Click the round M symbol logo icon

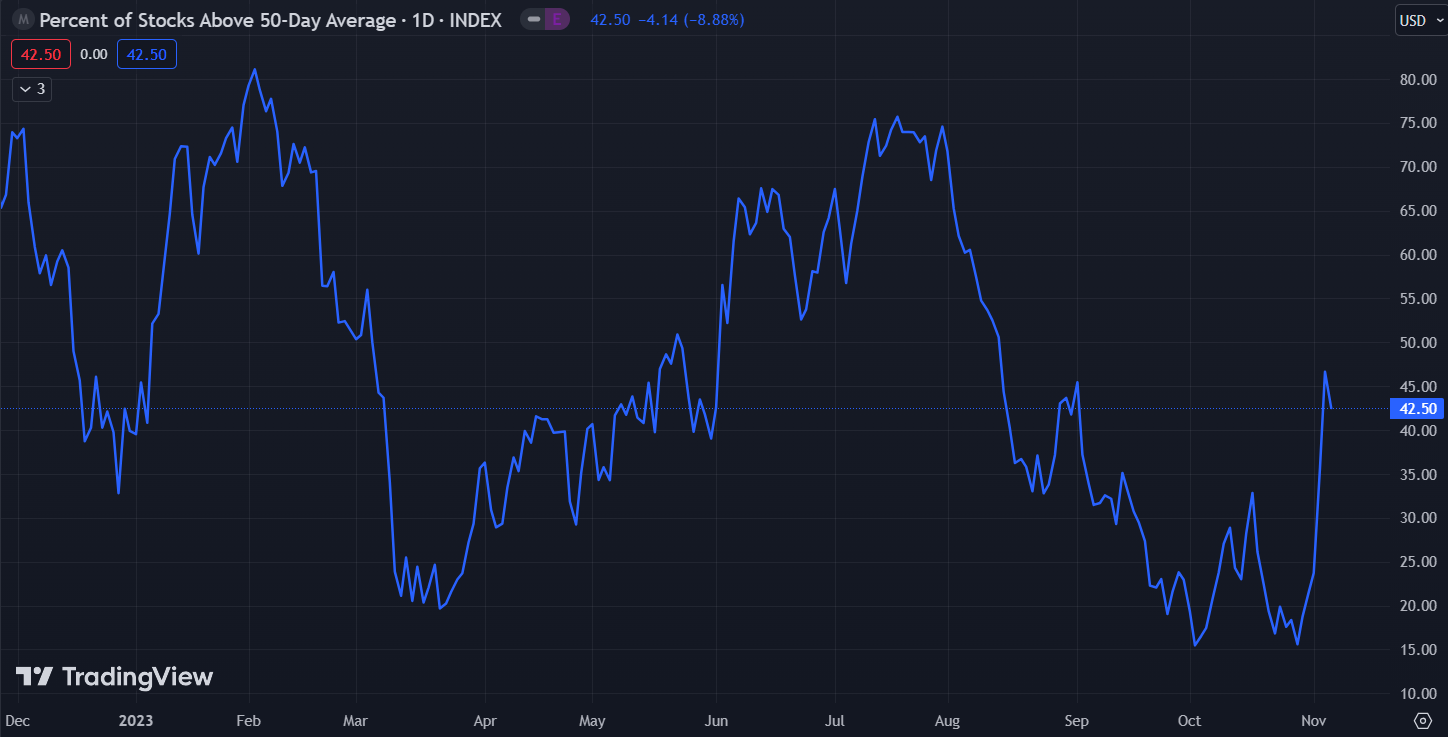[x=22, y=20]
